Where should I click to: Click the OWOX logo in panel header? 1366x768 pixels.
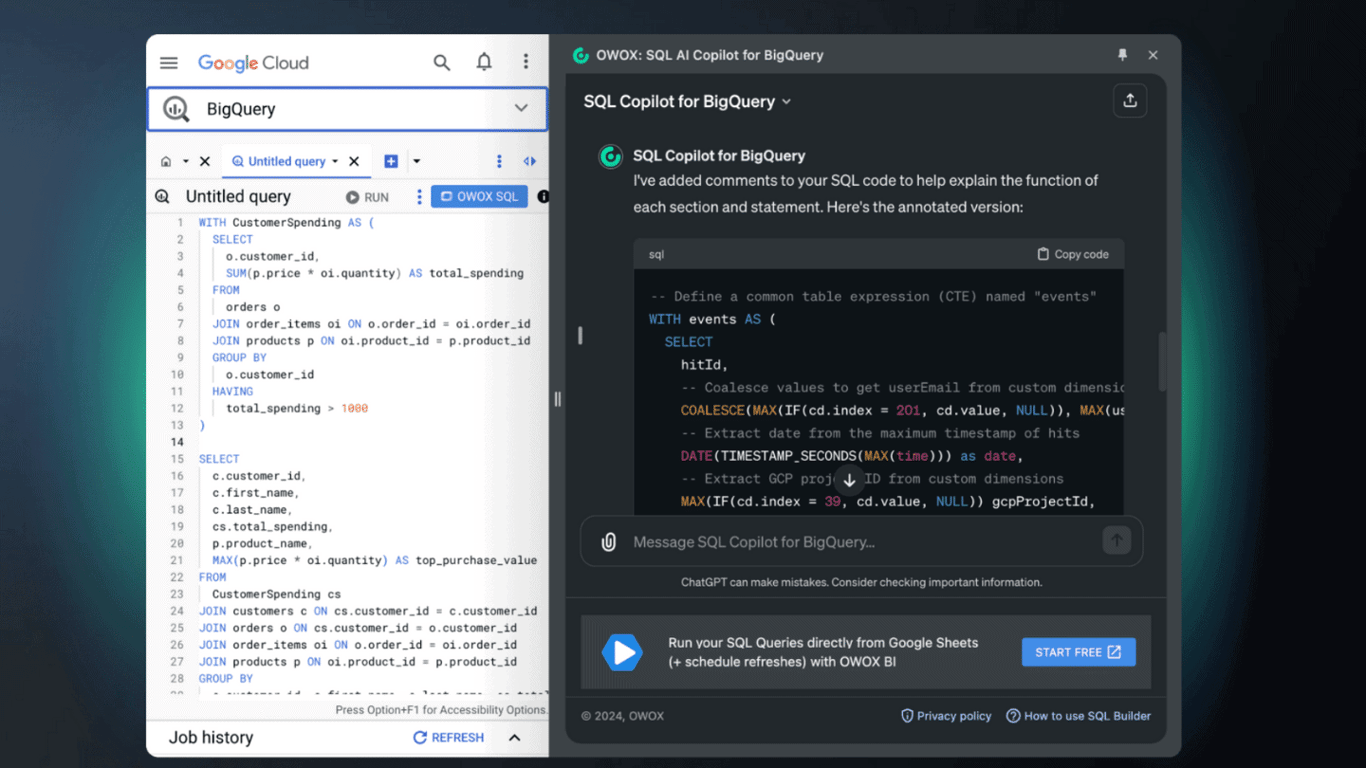580,55
